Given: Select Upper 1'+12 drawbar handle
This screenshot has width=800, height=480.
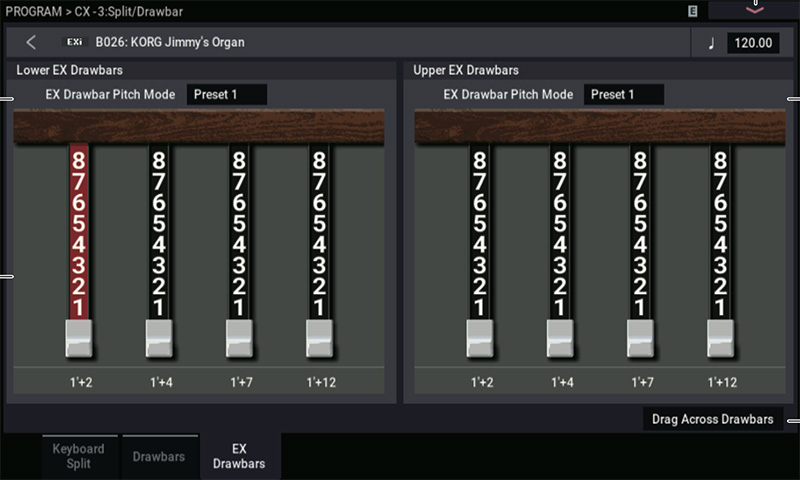Looking at the screenshot, I should 720,338.
